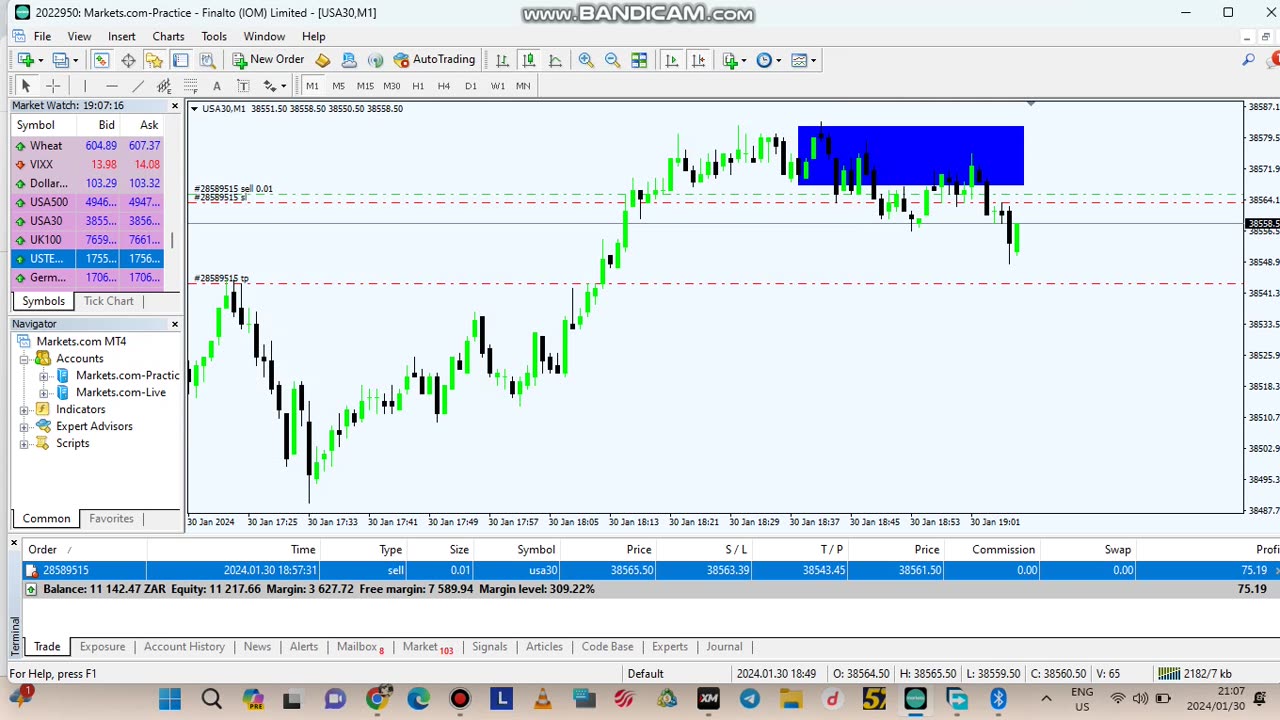Toggle the Market Watch panel icon
The image size is (1280, 720).
click(x=102, y=60)
